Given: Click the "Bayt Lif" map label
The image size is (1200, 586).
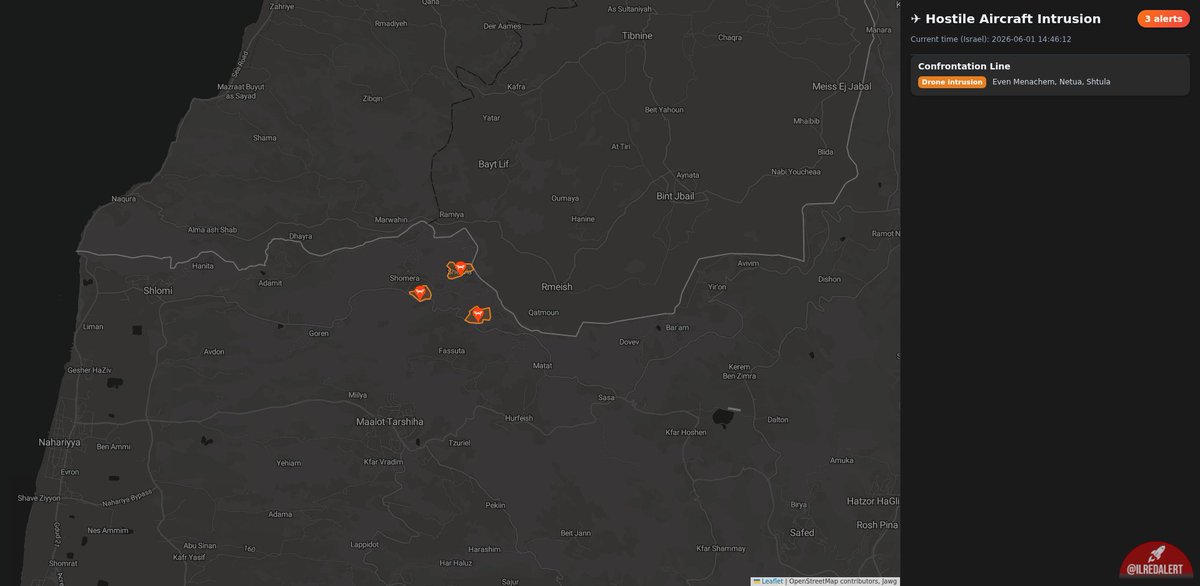Looking at the screenshot, I should (x=493, y=163).
